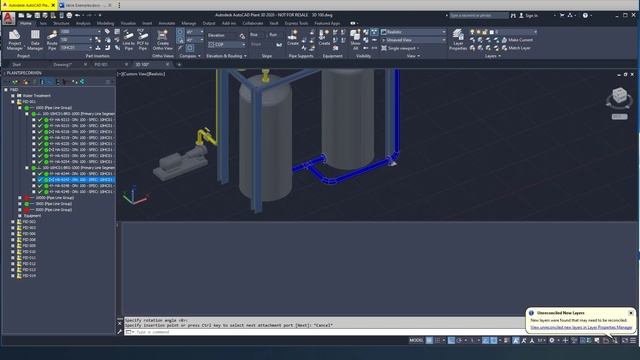The image size is (640, 360).
Task: Expand the 10000 (Pipe Line Group) node
Action: pyautogui.click(x=20, y=198)
